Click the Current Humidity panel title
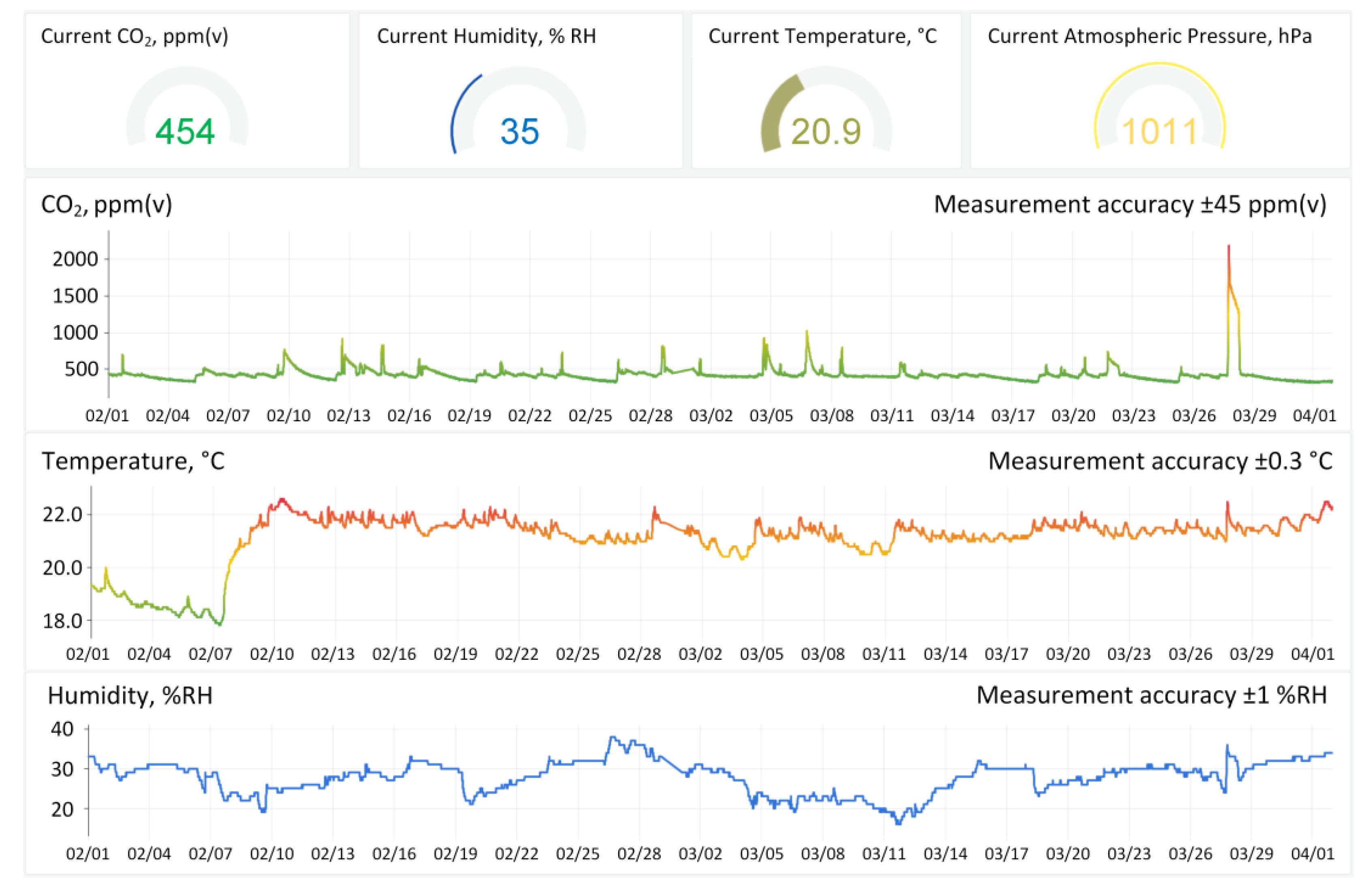This screenshot has height=885, width=1372. coord(486,36)
